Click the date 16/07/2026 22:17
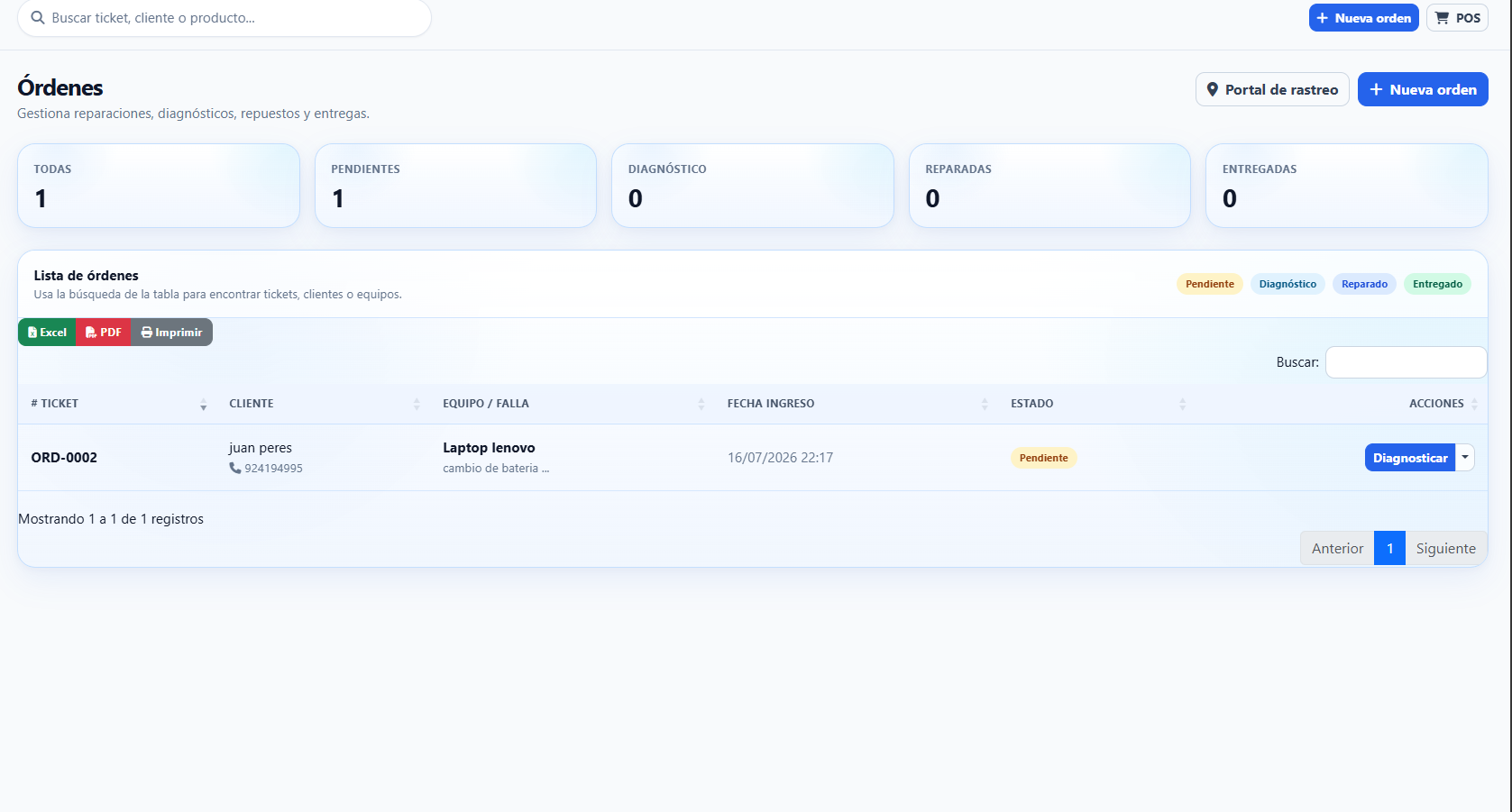 pyautogui.click(x=780, y=458)
